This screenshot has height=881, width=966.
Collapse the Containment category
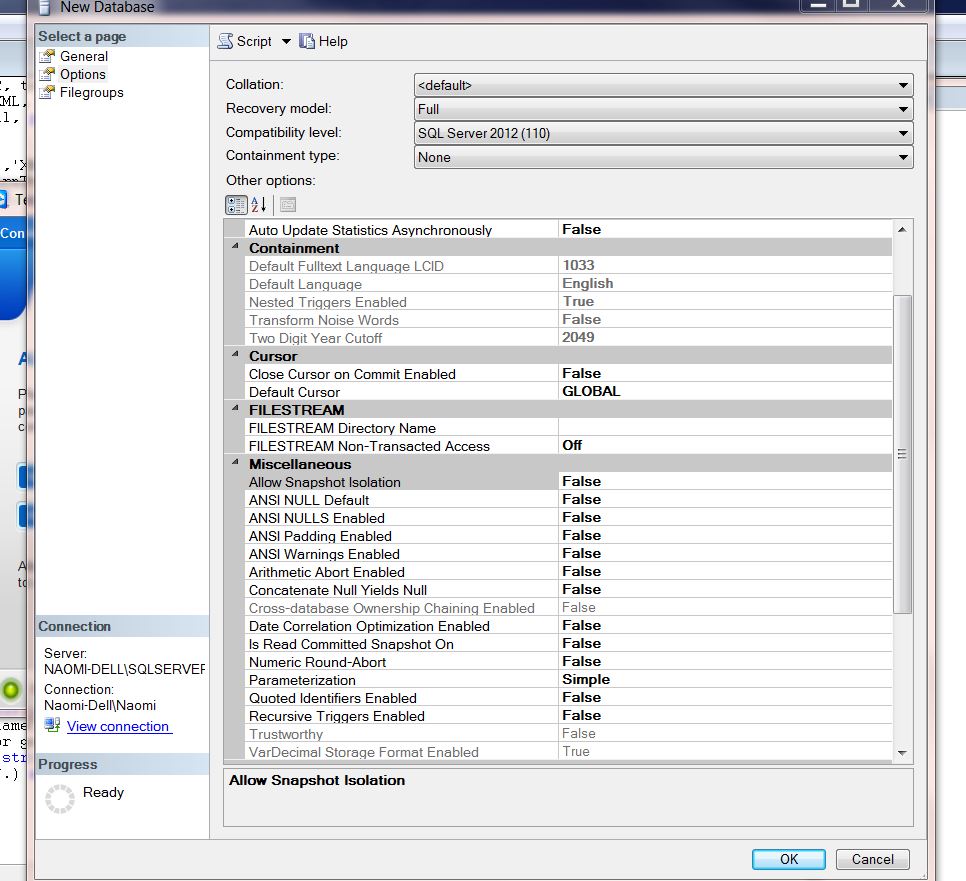click(235, 246)
